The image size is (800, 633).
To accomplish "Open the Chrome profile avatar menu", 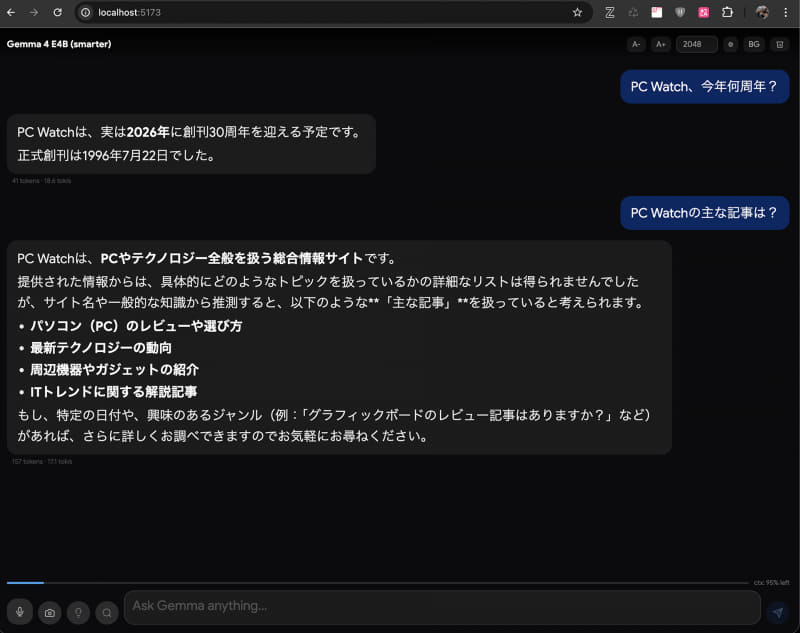I will [764, 13].
